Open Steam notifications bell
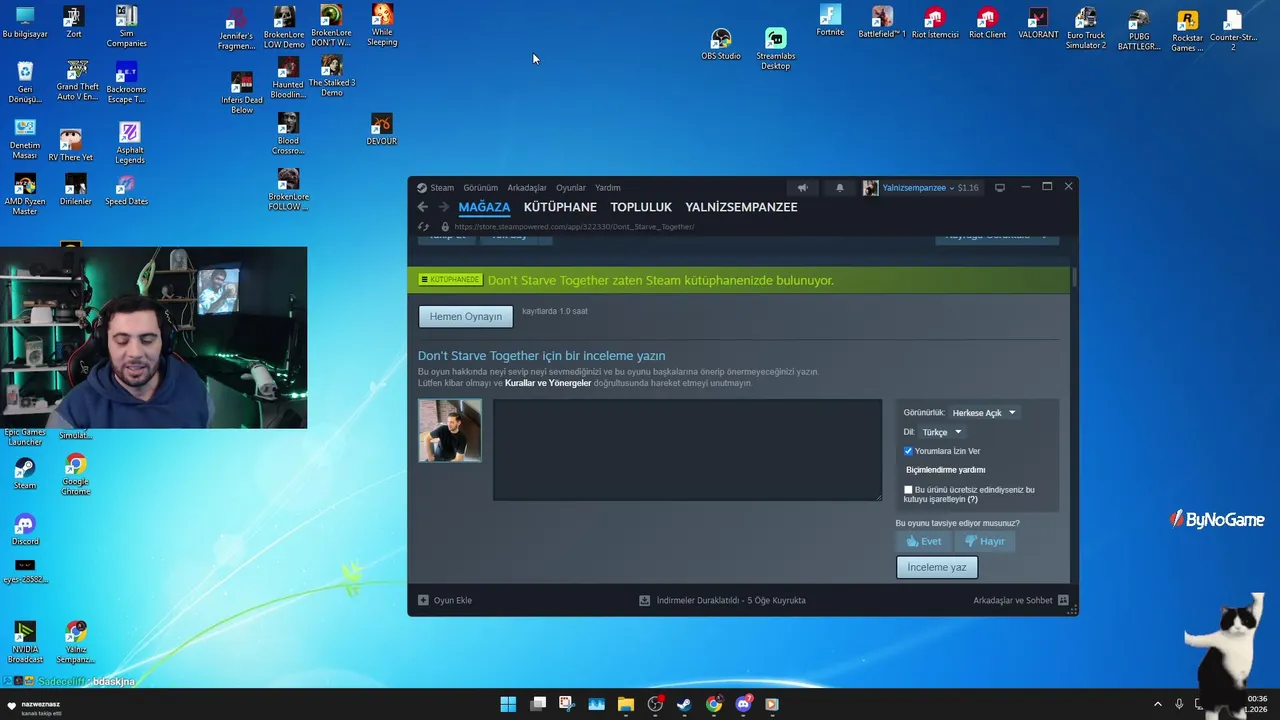1280x720 pixels. click(x=840, y=188)
